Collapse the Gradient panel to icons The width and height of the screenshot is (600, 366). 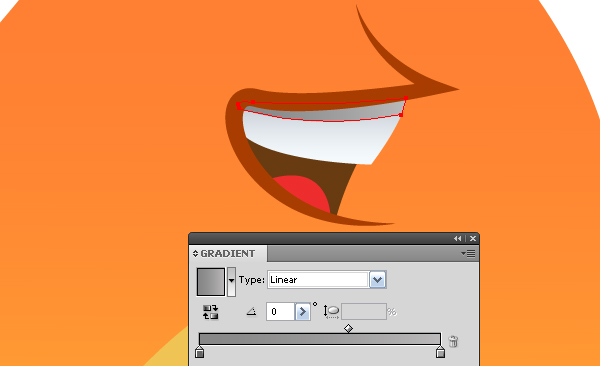[x=458, y=239]
